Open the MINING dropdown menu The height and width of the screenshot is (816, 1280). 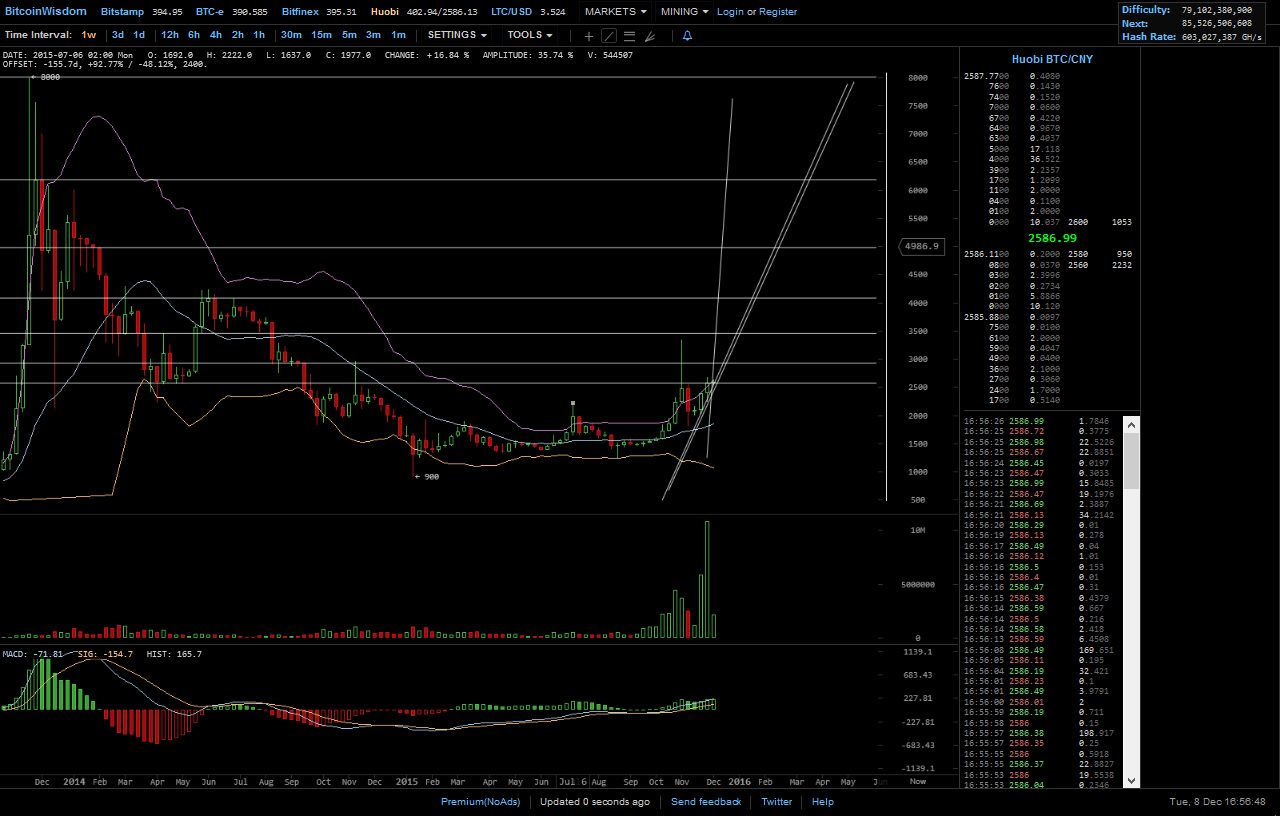pos(685,12)
